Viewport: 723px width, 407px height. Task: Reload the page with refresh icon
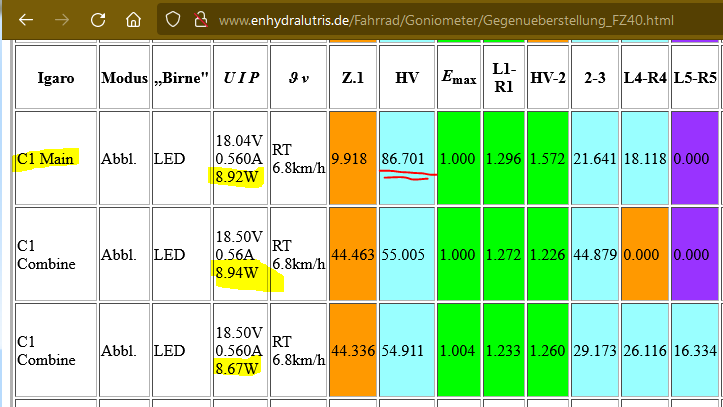click(98, 20)
